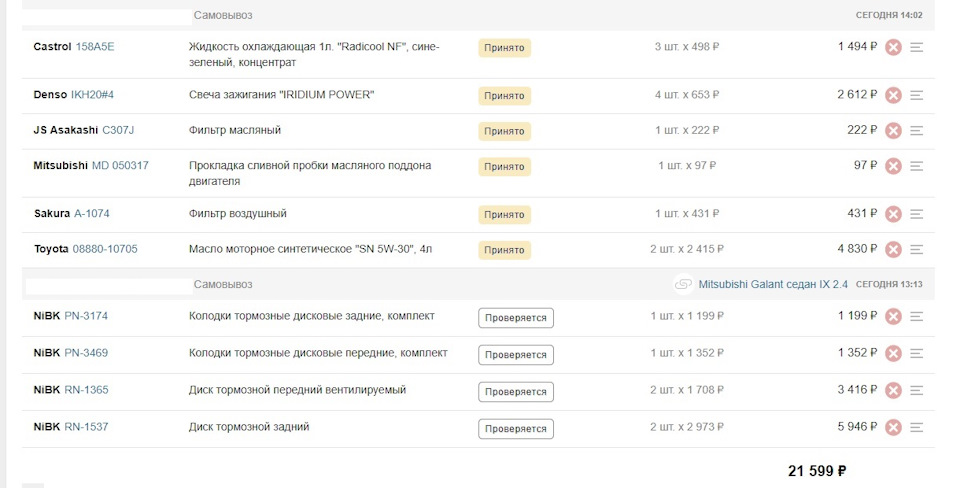Remove the Toyota 08880-10705 motor oil
This screenshot has width=960, height=488.
(x=894, y=249)
